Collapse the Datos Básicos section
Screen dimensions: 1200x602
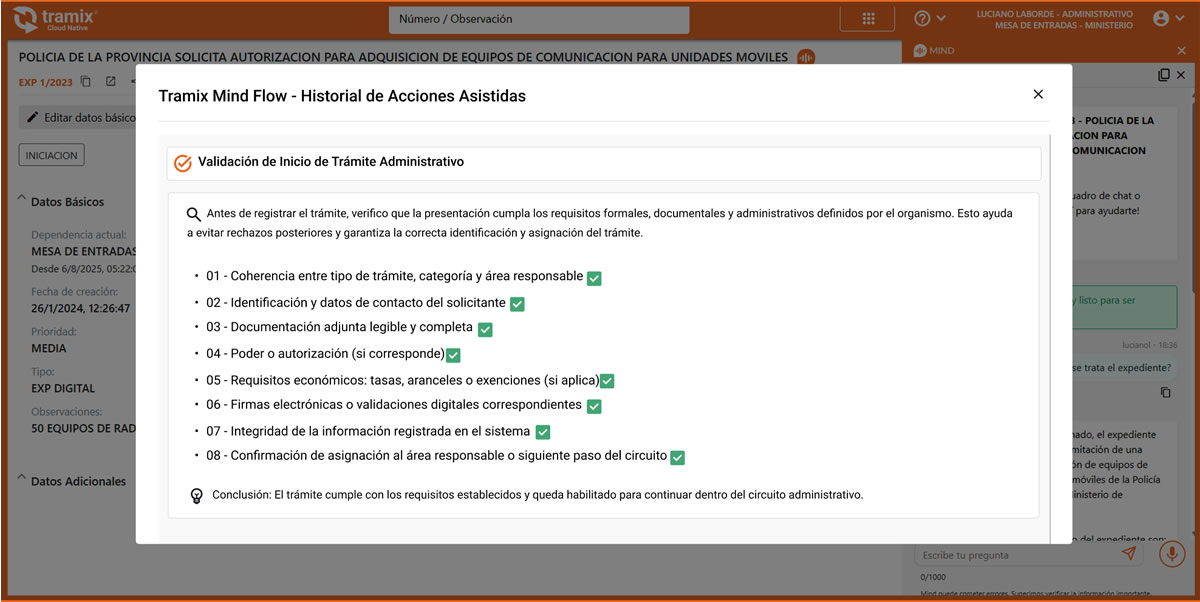point(23,200)
